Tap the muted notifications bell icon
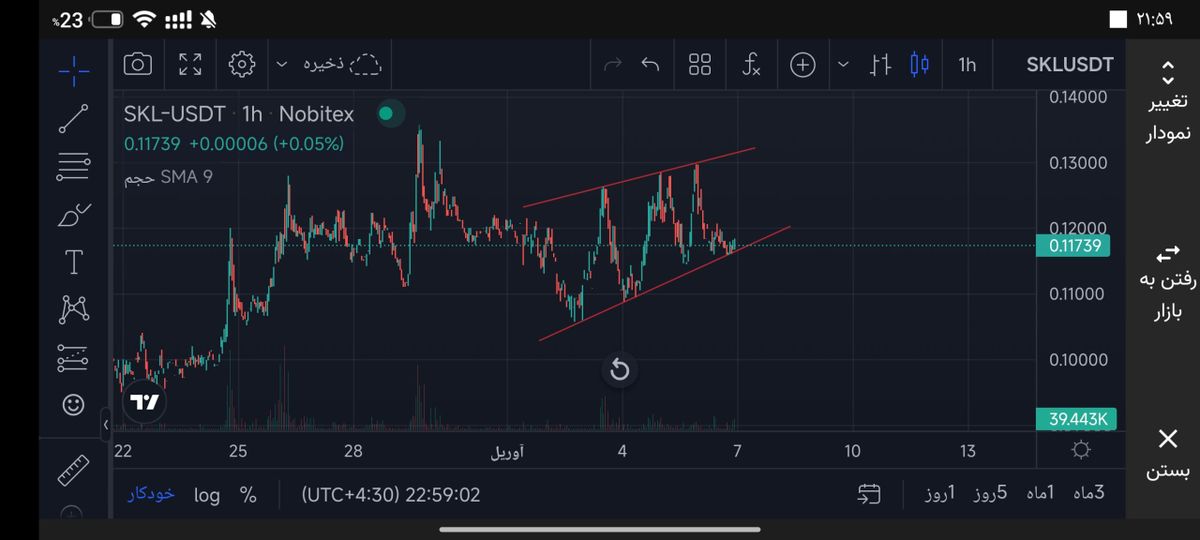Image resolution: width=1200 pixels, height=540 pixels. click(x=209, y=19)
